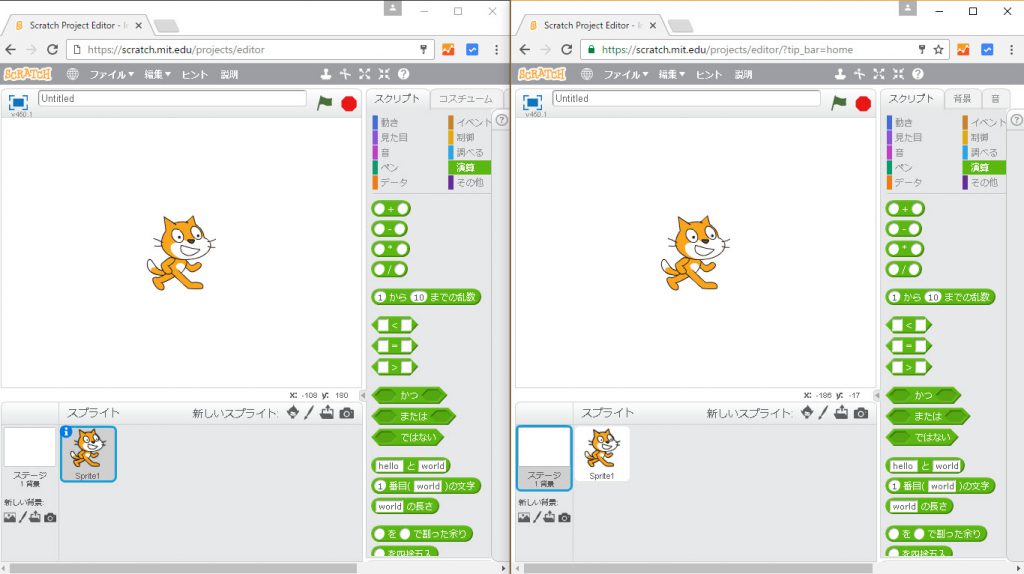This screenshot has width=1024, height=574.
Task: Select その他 block category in right window
Action: click(984, 182)
